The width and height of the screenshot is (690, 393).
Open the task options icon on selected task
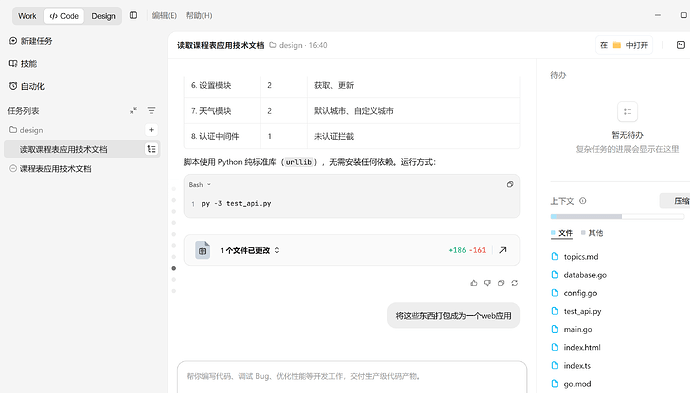tap(151, 149)
